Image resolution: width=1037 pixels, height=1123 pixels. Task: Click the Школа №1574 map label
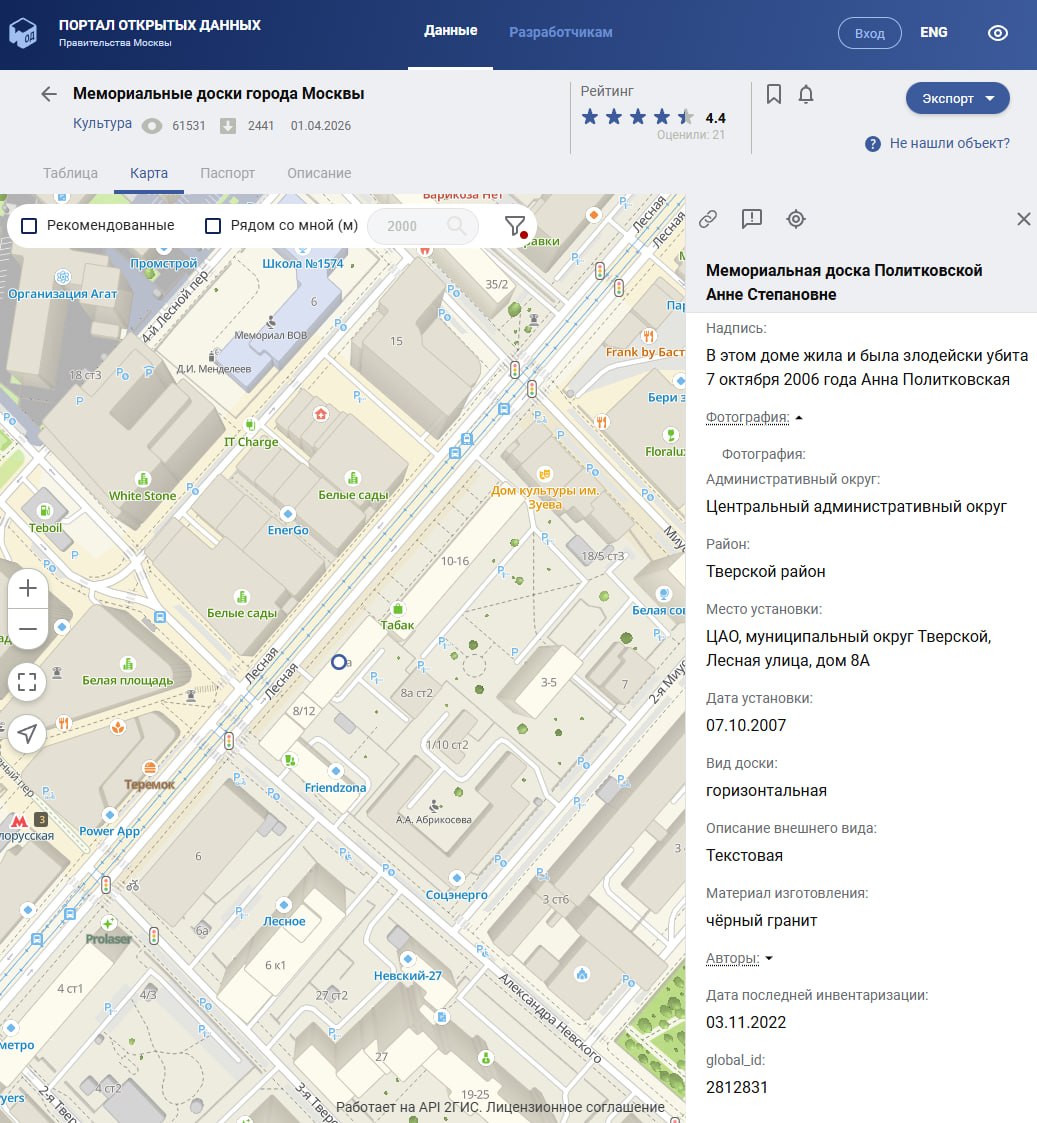coord(302,264)
